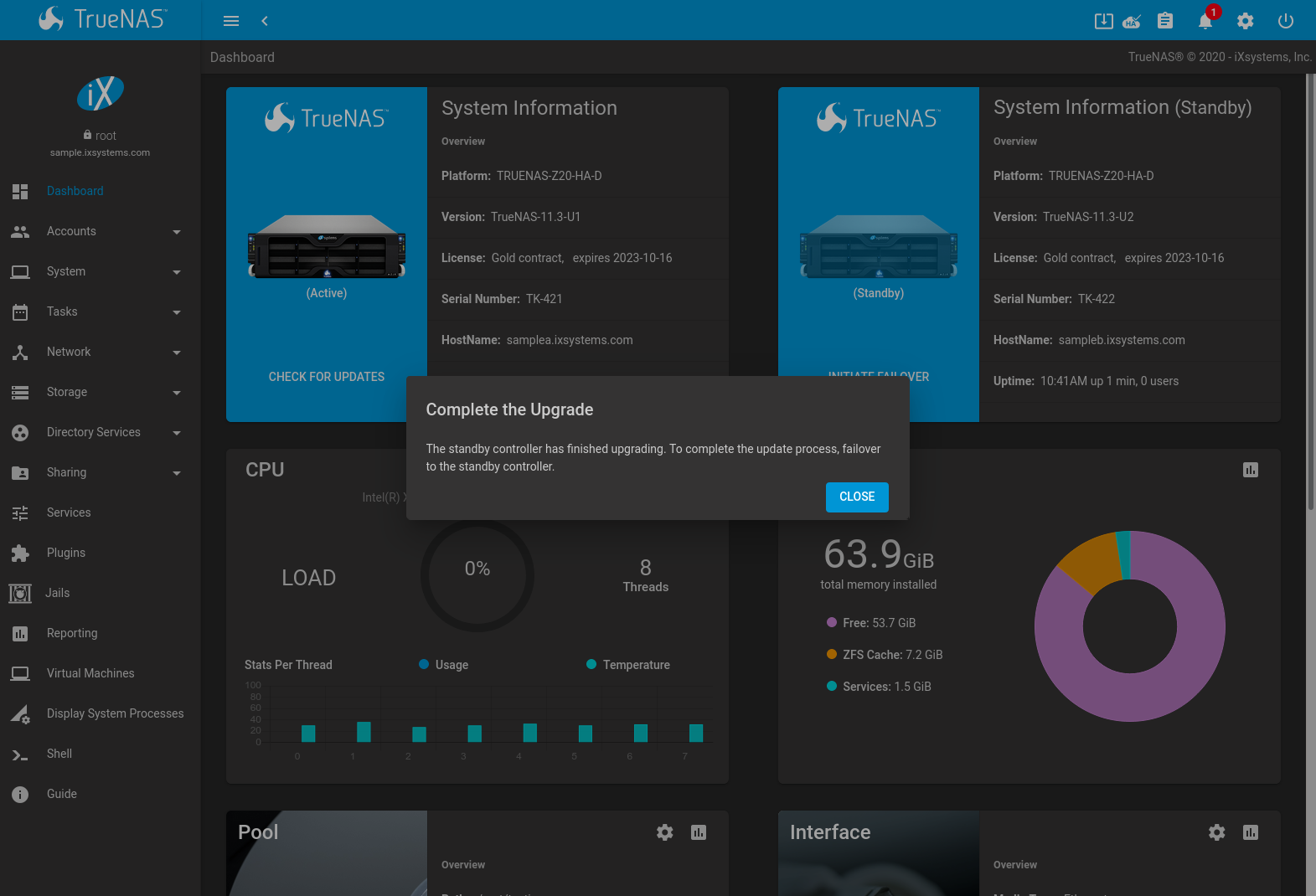Expand the Directory Services dropdown arrow

(x=177, y=433)
